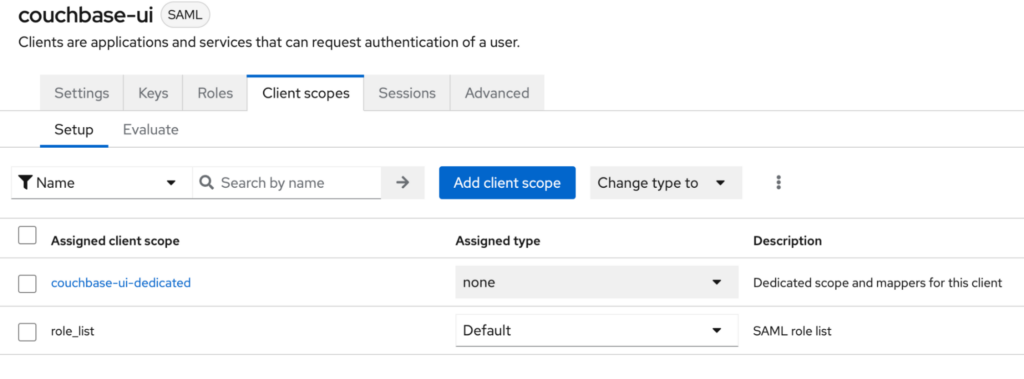This screenshot has width=1024, height=379.
Task: Click the magnifier search icon
Action: (x=206, y=182)
